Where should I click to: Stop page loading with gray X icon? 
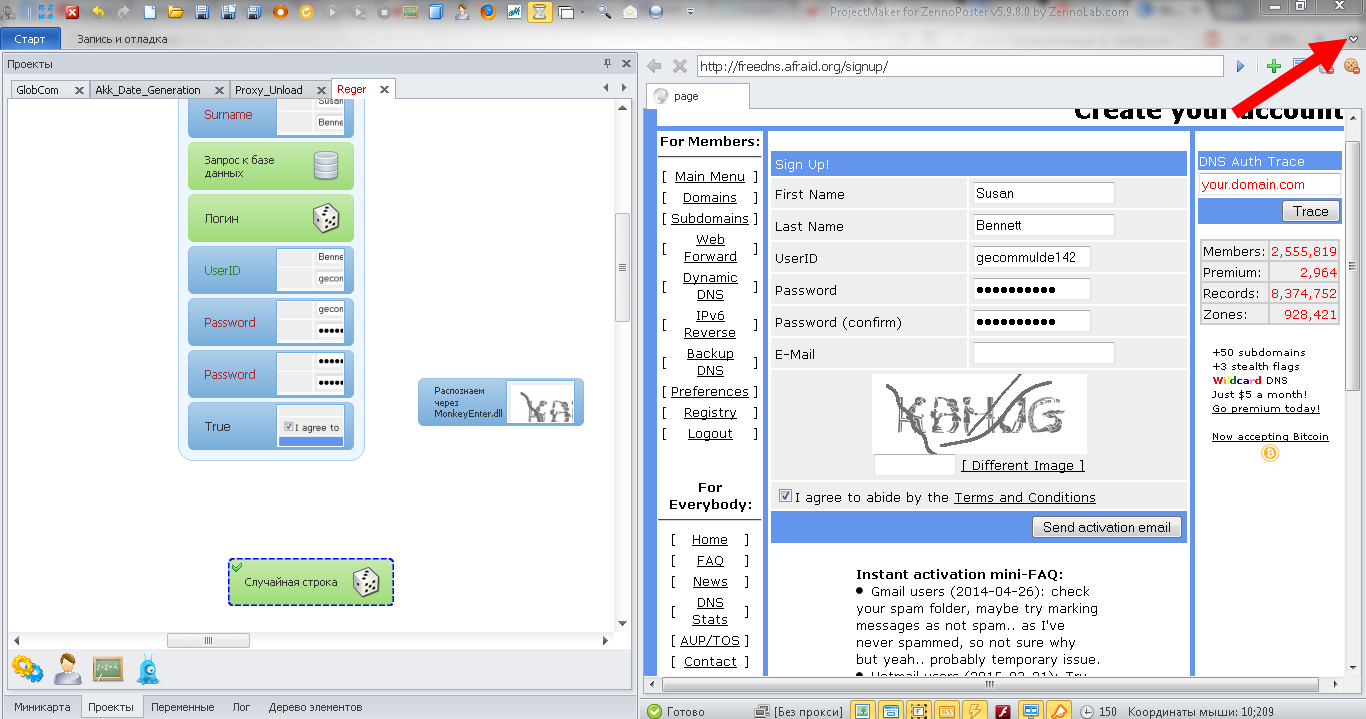pos(680,66)
